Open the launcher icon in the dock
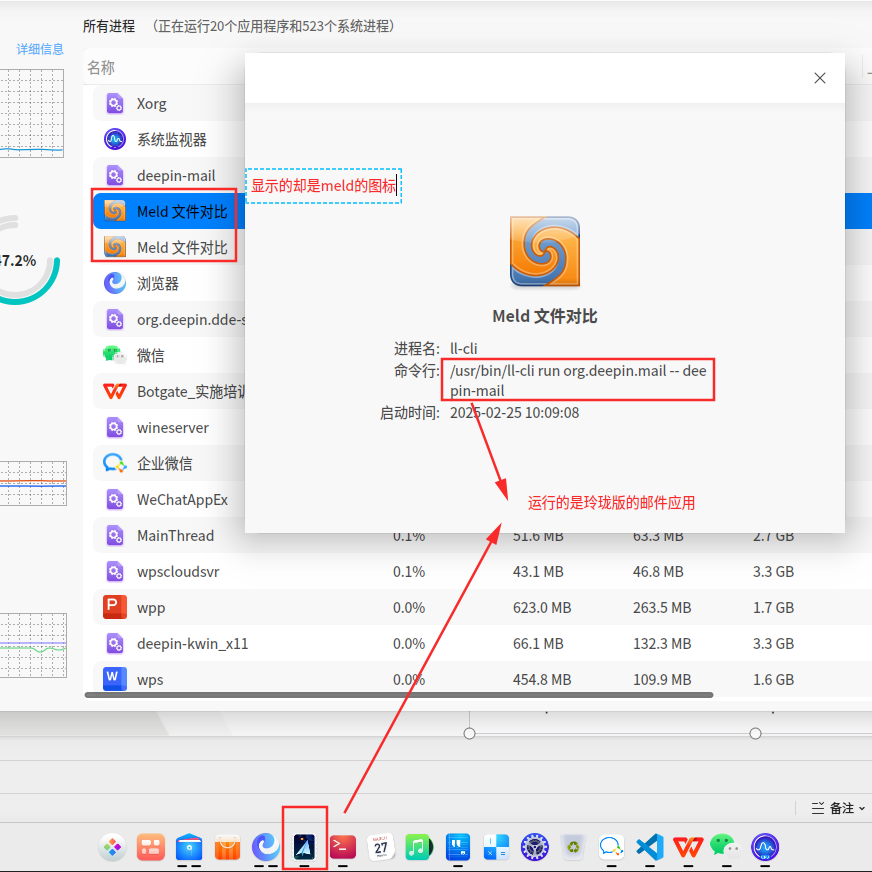 point(113,847)
